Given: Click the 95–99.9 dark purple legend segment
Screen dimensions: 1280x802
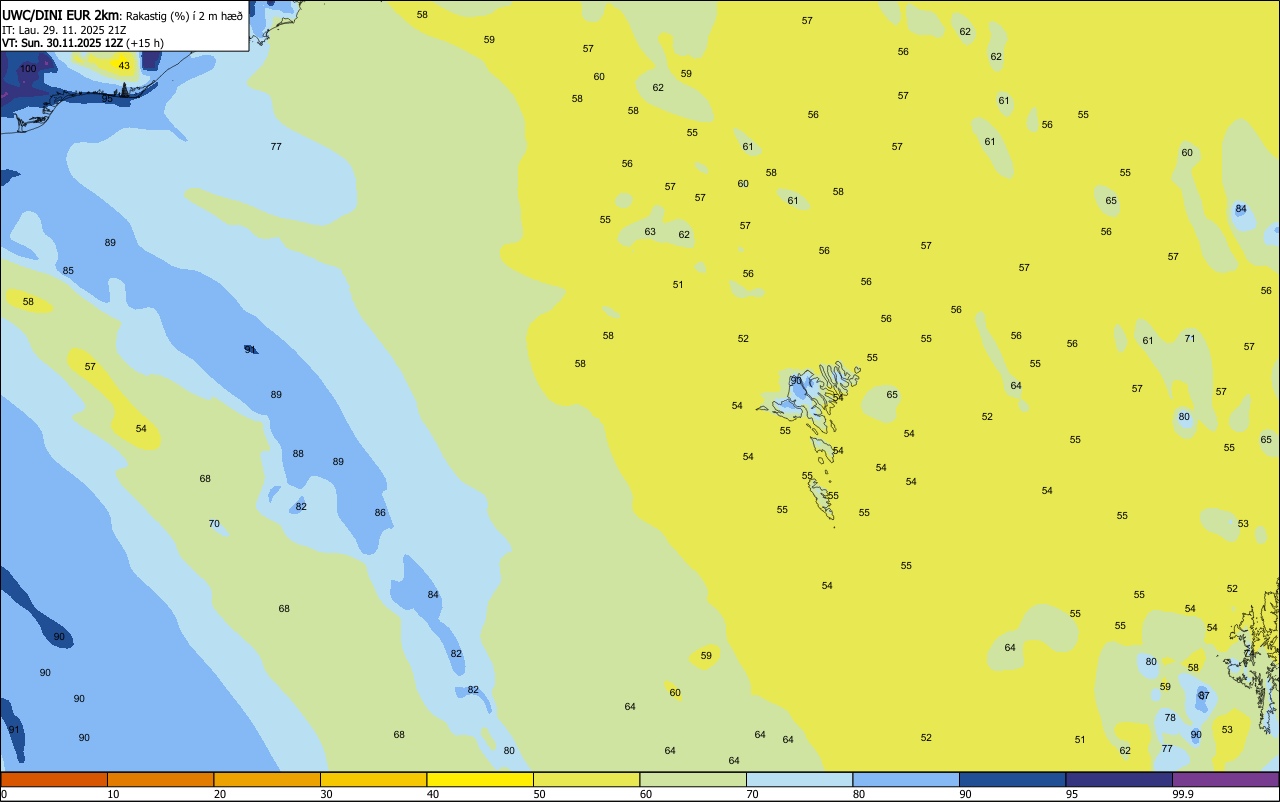Looking at the screenshot, I should pyautogui.click(x=1119, y=779).
